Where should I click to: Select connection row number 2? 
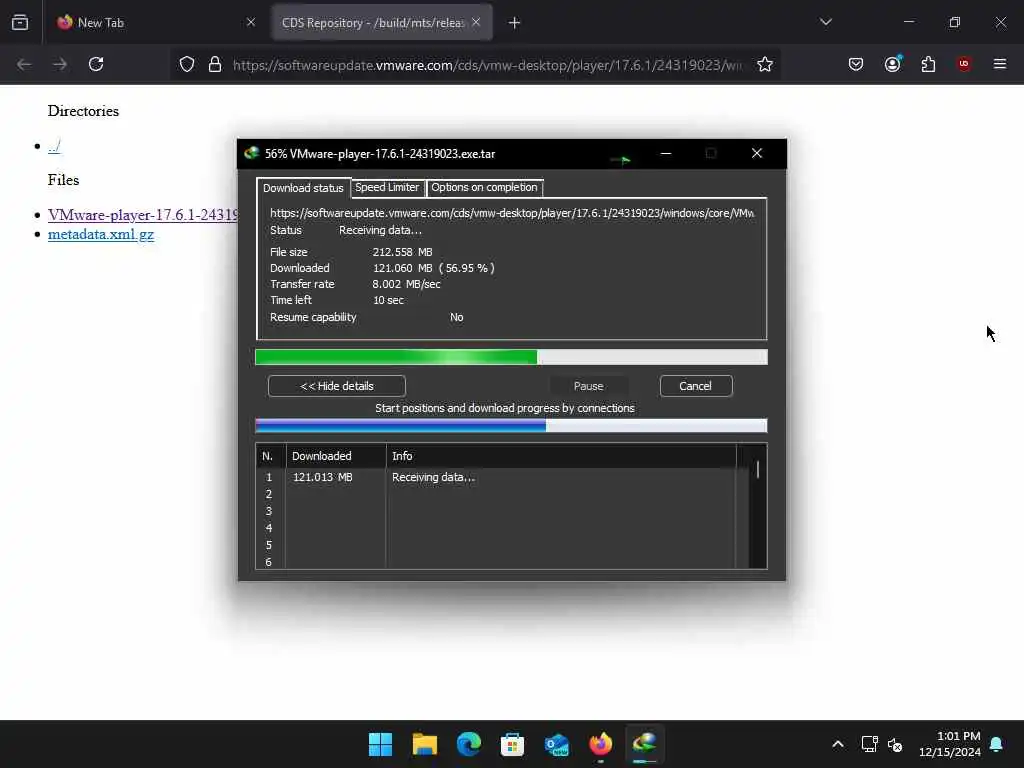496,494
